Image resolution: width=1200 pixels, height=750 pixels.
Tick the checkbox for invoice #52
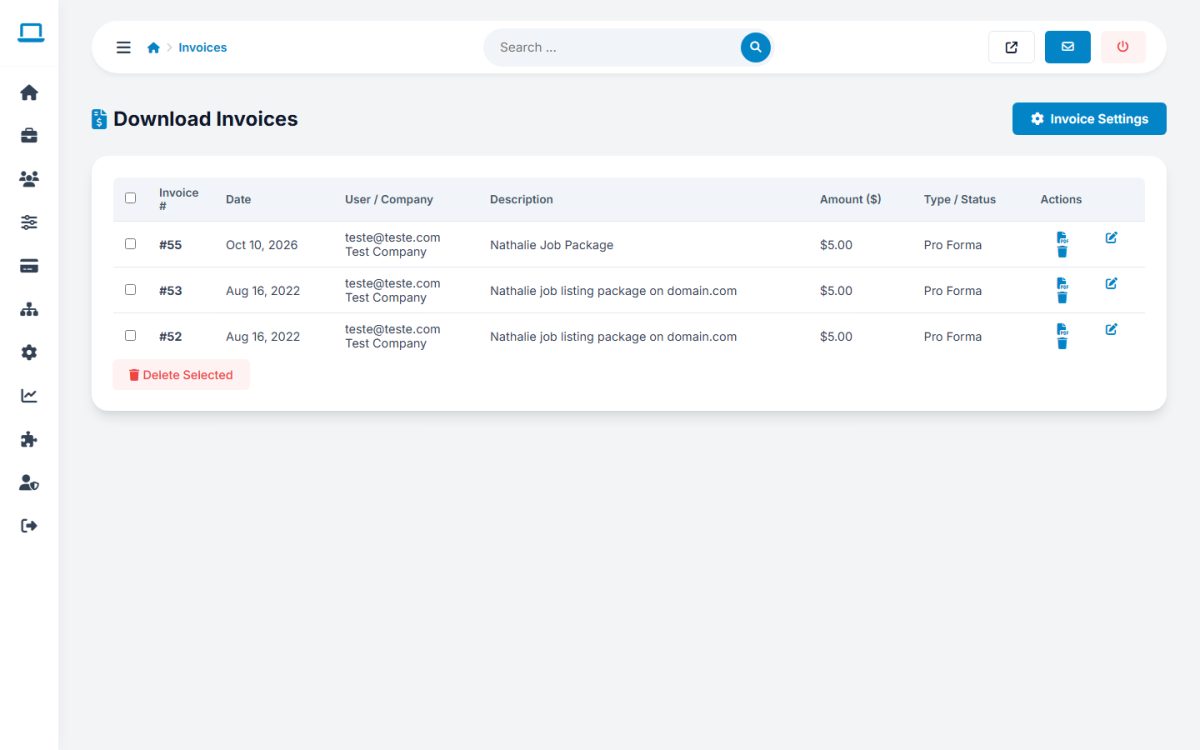coord(130,336)
